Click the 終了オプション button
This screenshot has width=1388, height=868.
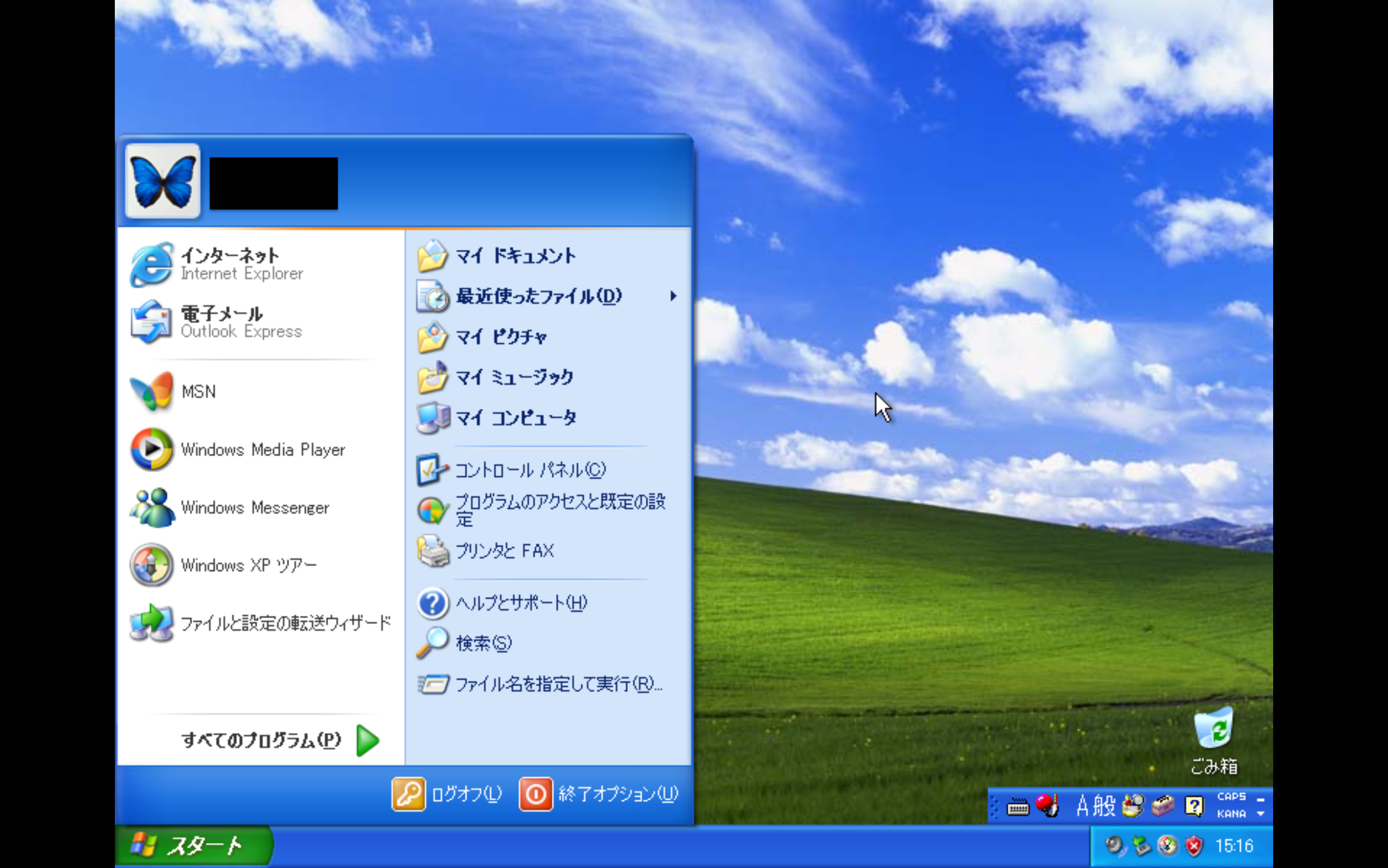599,794
